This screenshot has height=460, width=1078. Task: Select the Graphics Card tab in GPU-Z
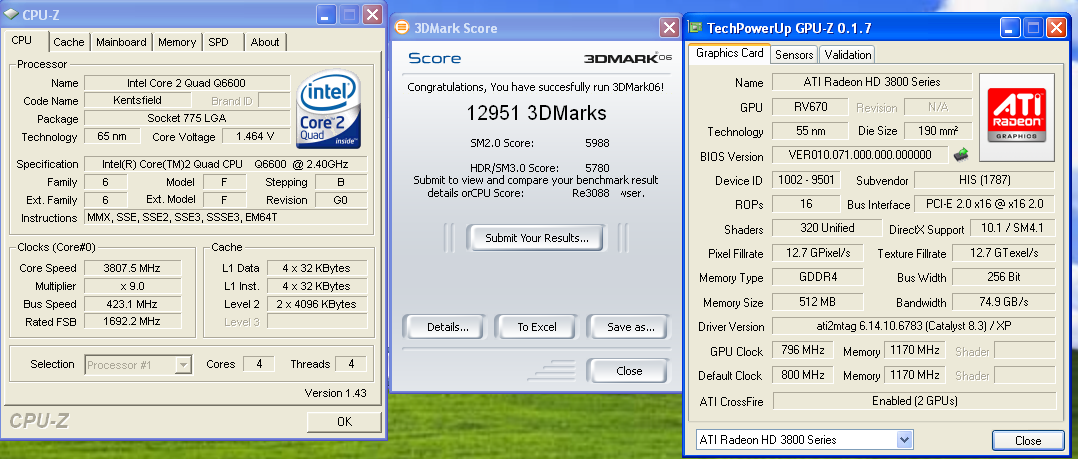click(x=729, y=53)
